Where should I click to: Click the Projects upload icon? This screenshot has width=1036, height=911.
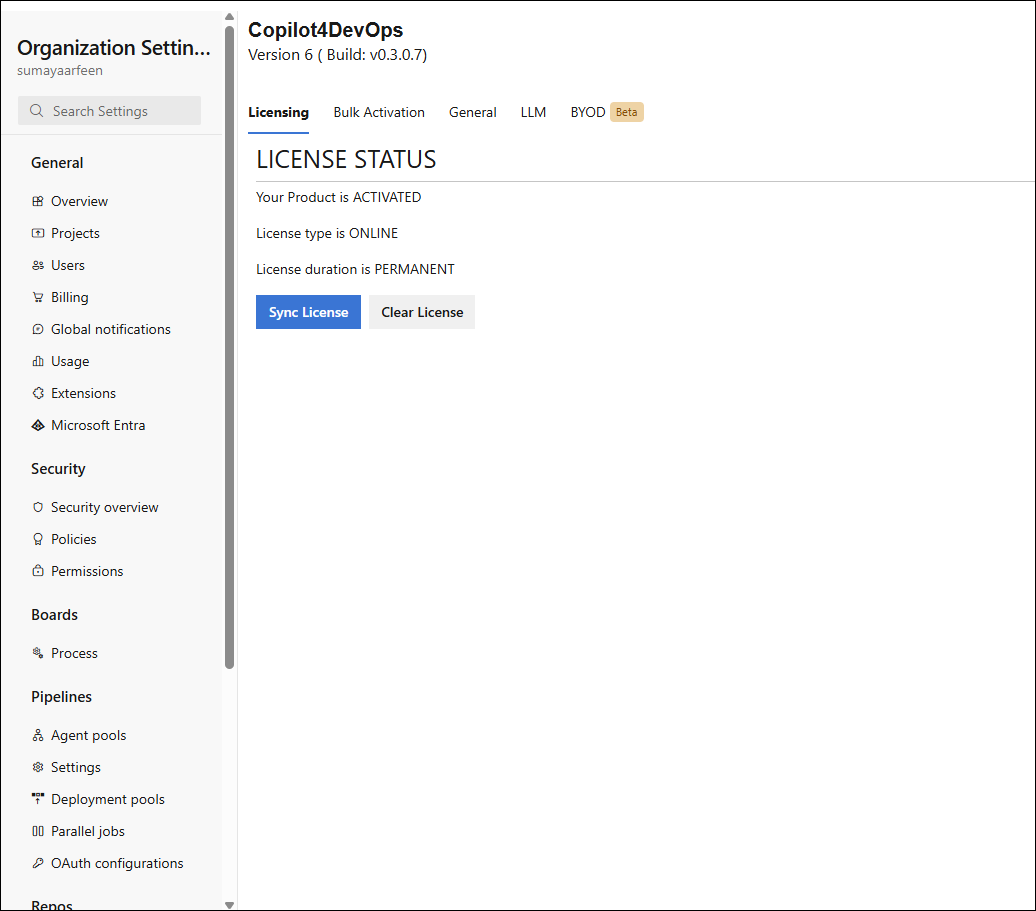coord(38,233)
